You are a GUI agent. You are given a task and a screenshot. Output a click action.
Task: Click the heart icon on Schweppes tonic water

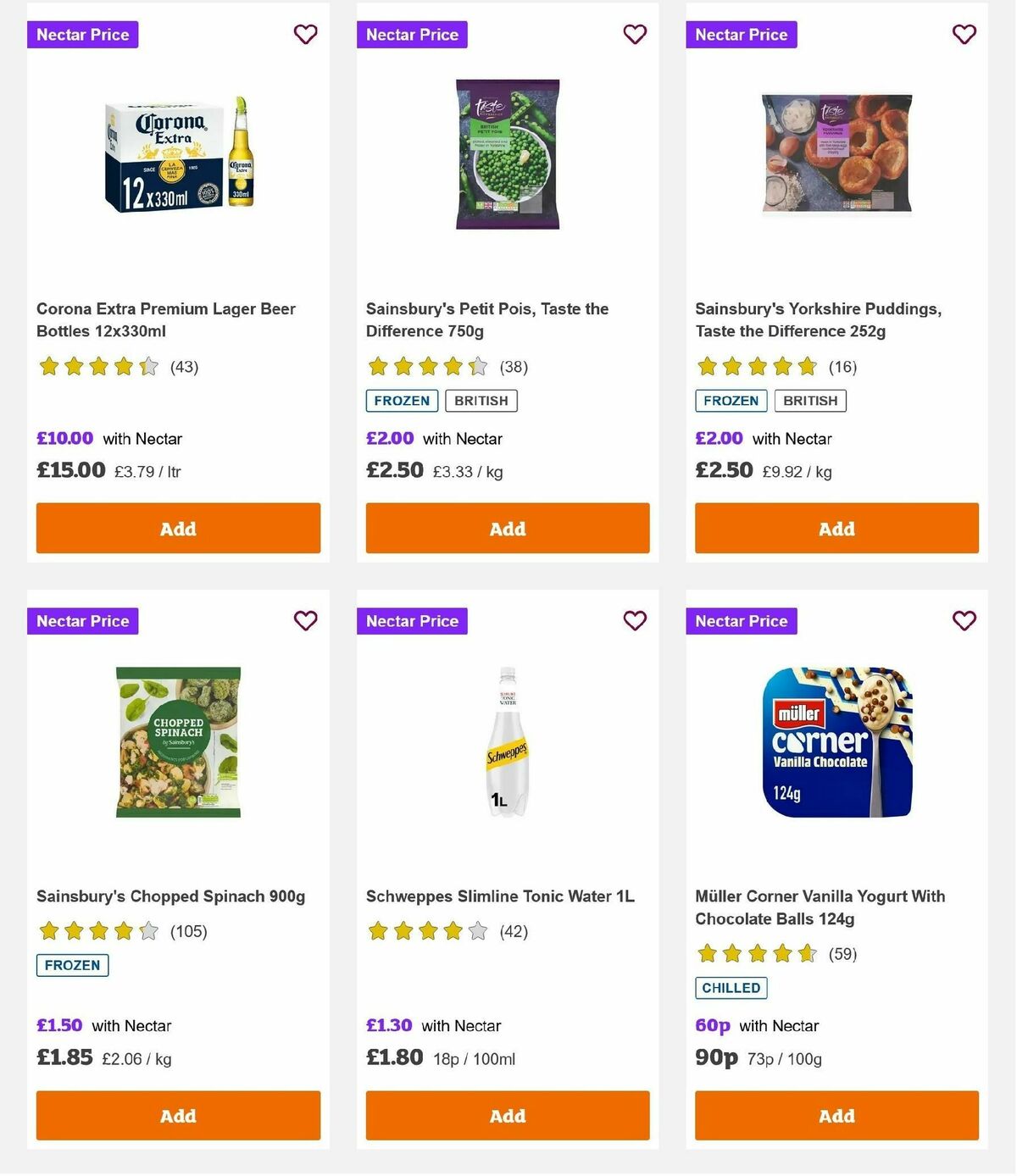(x=634, y=621)
